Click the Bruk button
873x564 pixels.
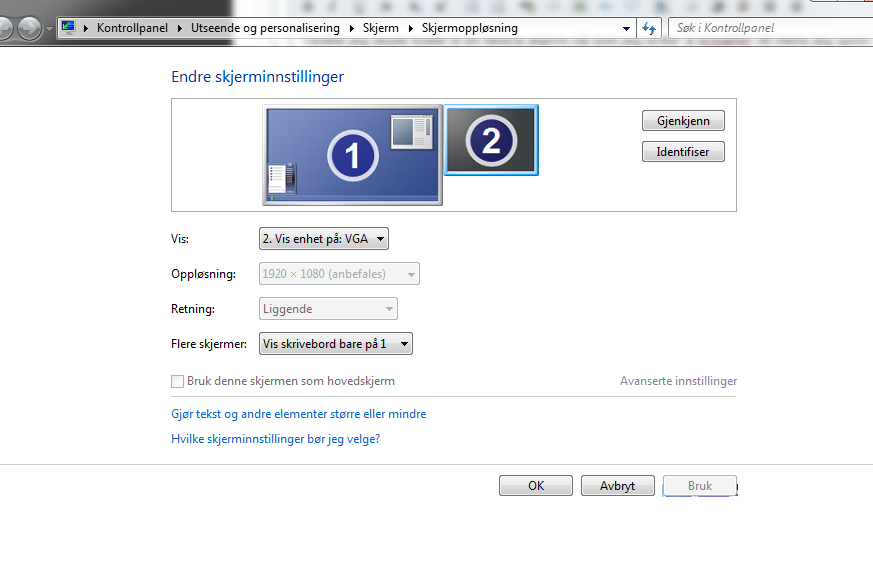tap(700, 485)
